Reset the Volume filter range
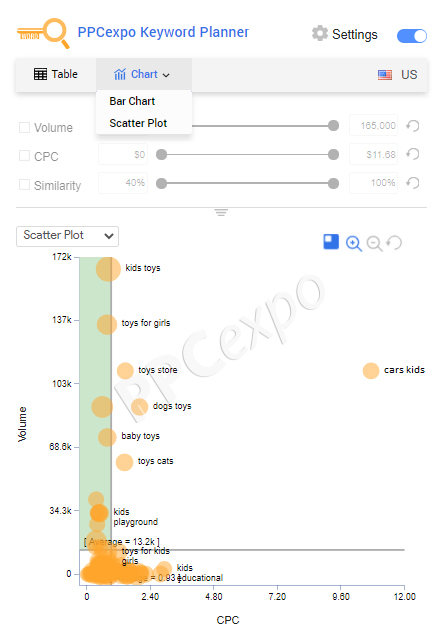This screenshot has height=642, width=439. [x=413, y=126]
